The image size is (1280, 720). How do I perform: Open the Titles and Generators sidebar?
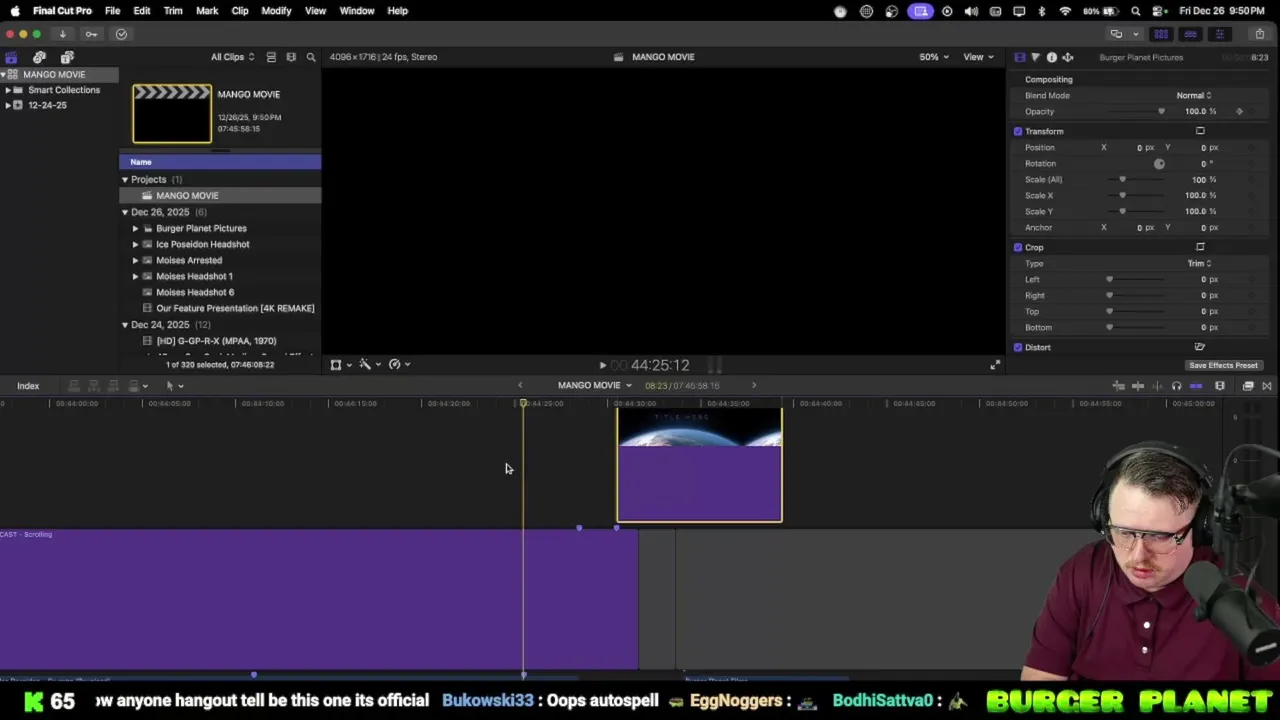(67, 57)
